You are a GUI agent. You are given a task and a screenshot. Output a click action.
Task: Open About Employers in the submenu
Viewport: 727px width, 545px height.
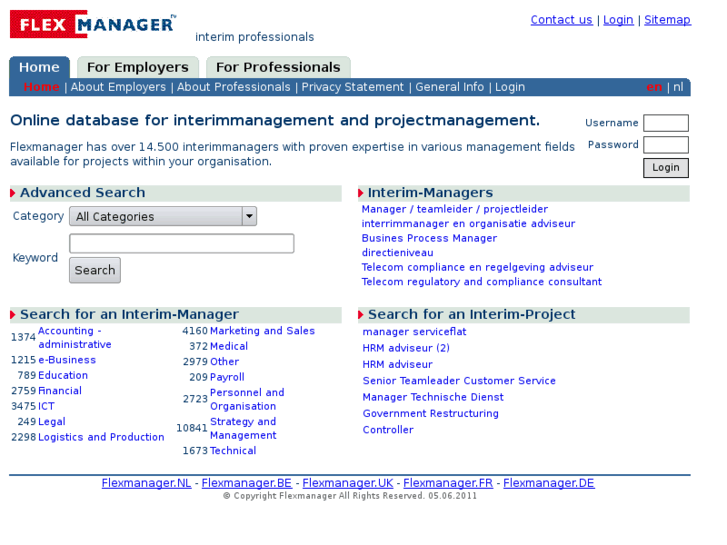(x=118, y=87)
